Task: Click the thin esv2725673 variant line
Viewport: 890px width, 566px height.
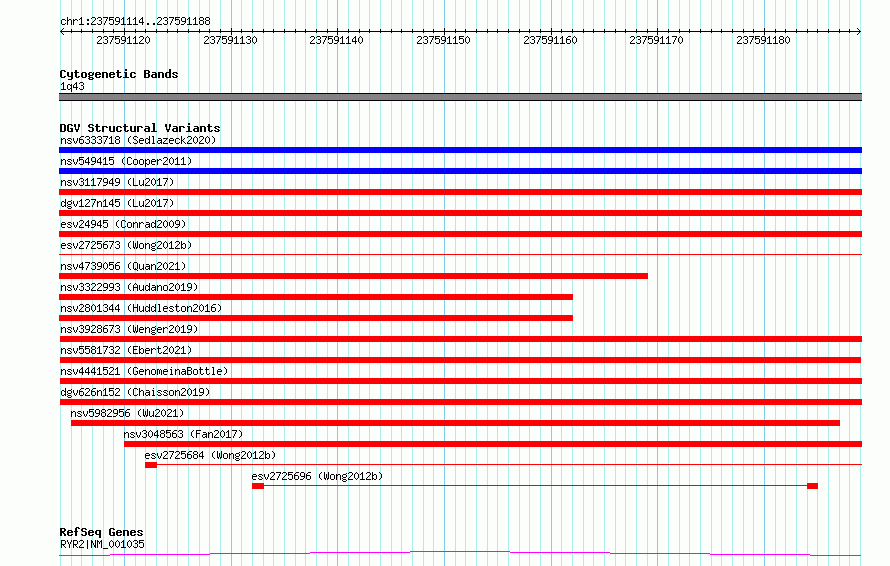Action: pos(460,254)
